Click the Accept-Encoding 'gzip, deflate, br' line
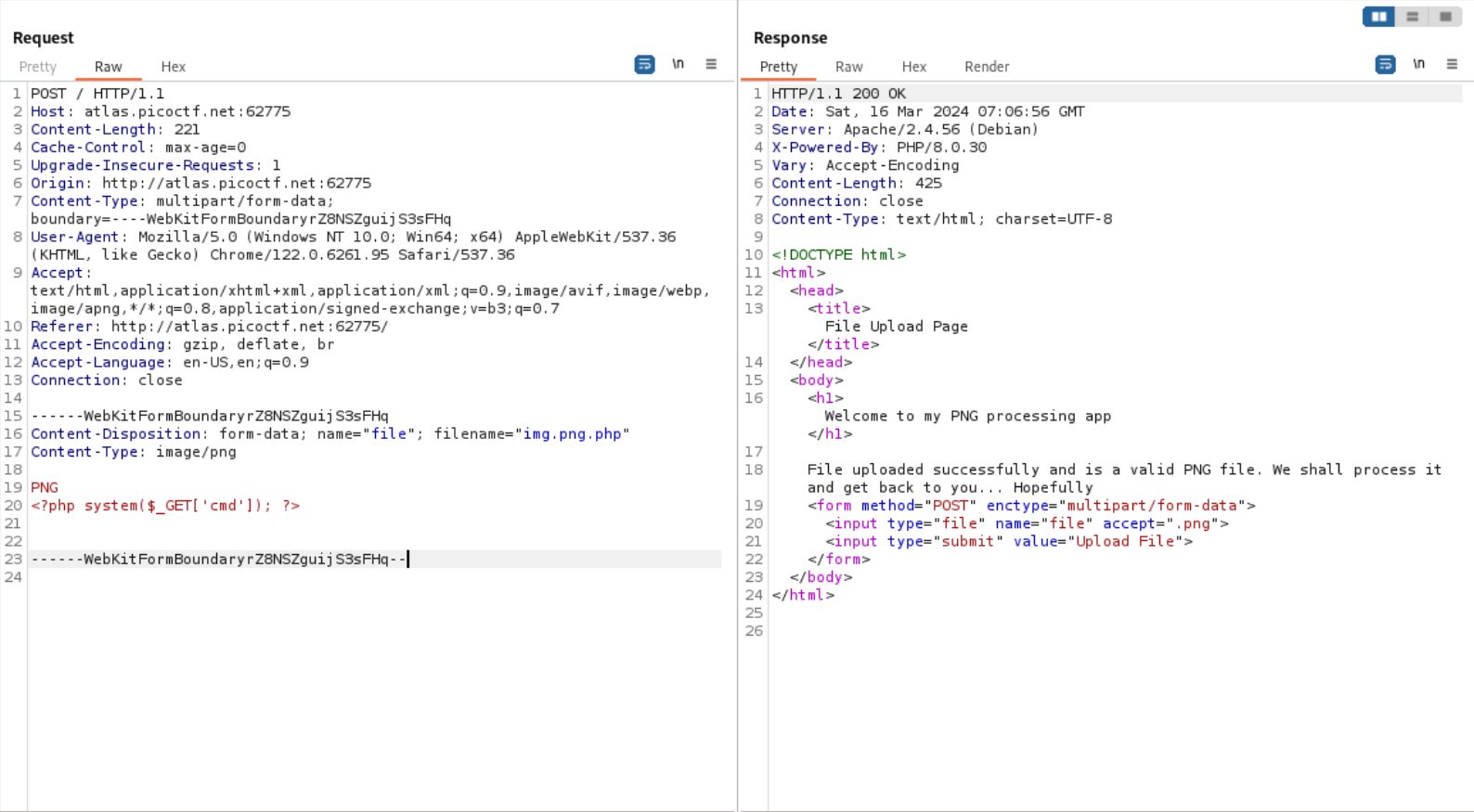1474x812 pixels. [182, 344]
